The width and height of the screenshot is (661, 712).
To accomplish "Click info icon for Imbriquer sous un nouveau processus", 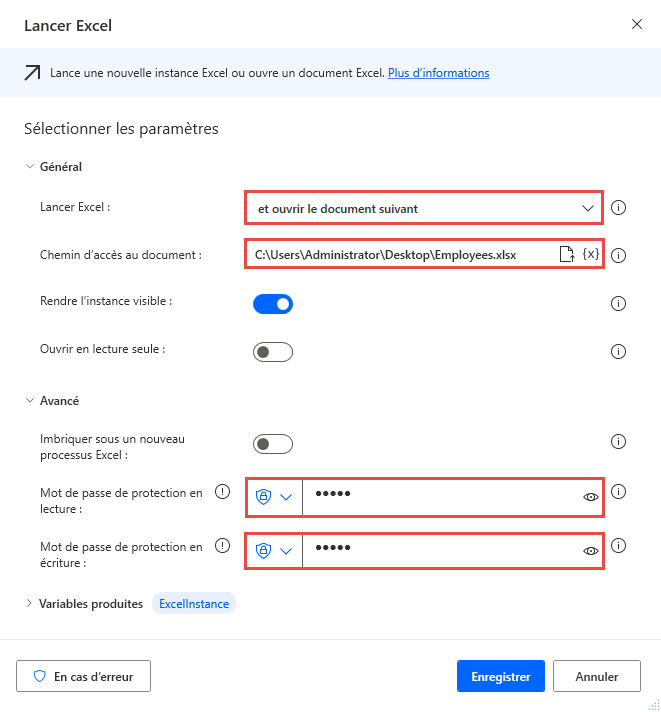I will coord(618,443).
